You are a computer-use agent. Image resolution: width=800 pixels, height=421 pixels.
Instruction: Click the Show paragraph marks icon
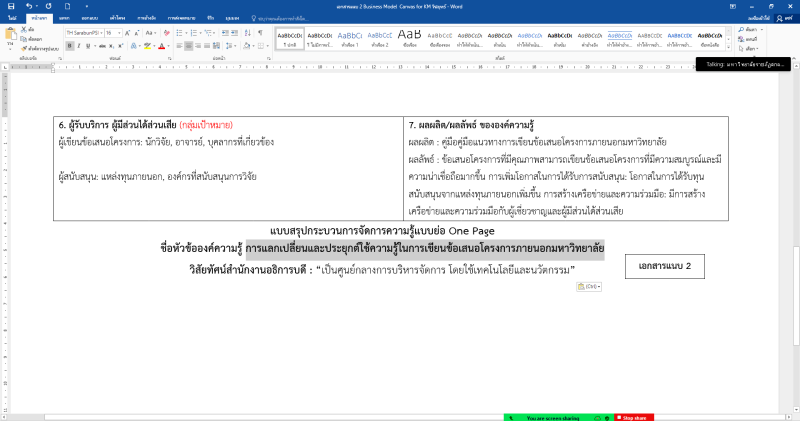pos(260,33)
